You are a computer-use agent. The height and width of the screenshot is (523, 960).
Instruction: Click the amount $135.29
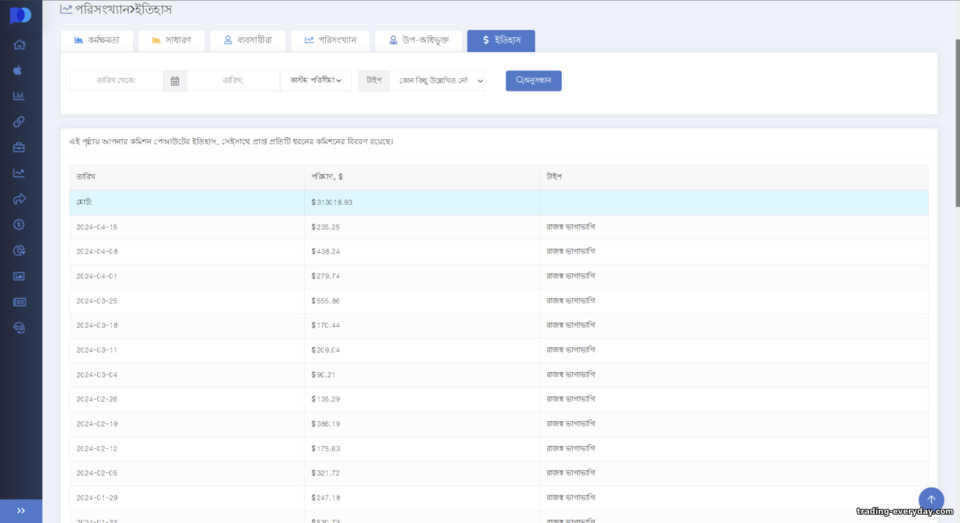pyautogui.click(x=326, y=399)
